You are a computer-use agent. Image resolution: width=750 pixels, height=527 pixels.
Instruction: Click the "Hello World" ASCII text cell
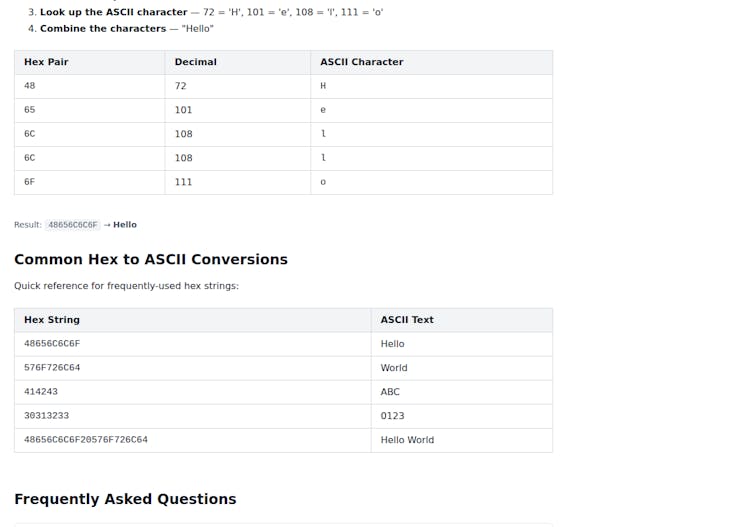click(407, 440)
